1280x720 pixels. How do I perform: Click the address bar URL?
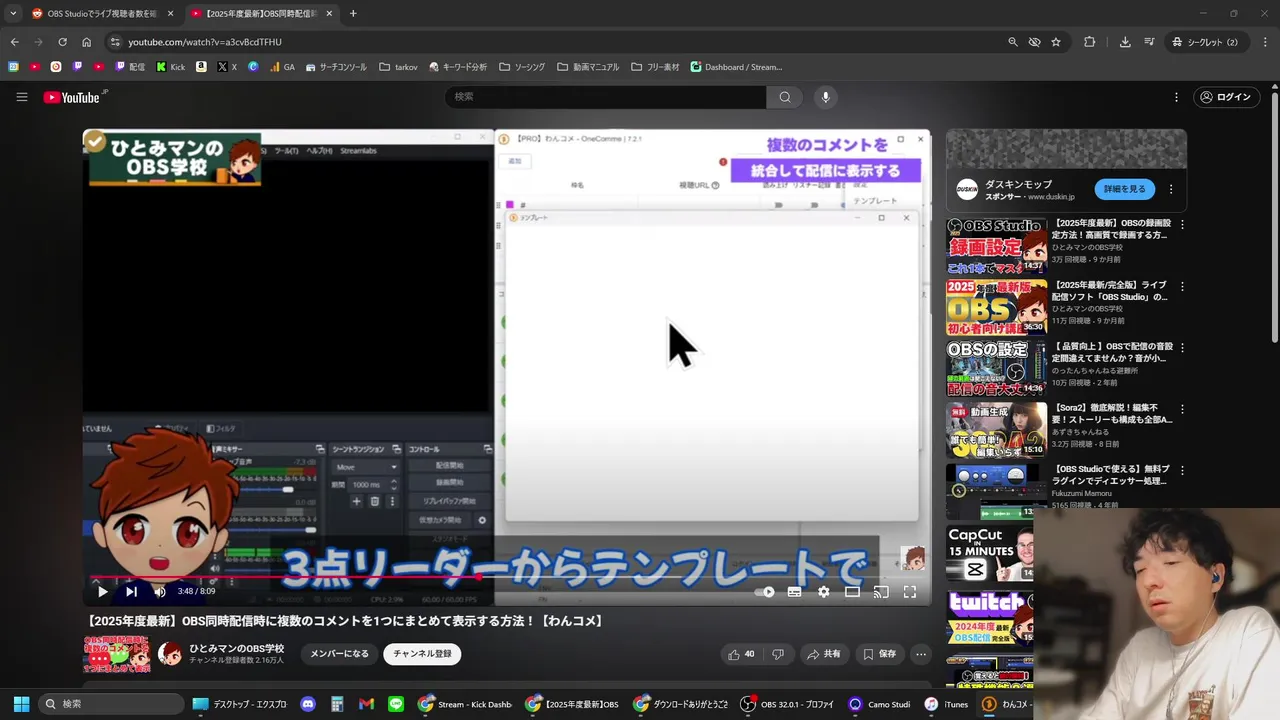click(x=205, y=42)
